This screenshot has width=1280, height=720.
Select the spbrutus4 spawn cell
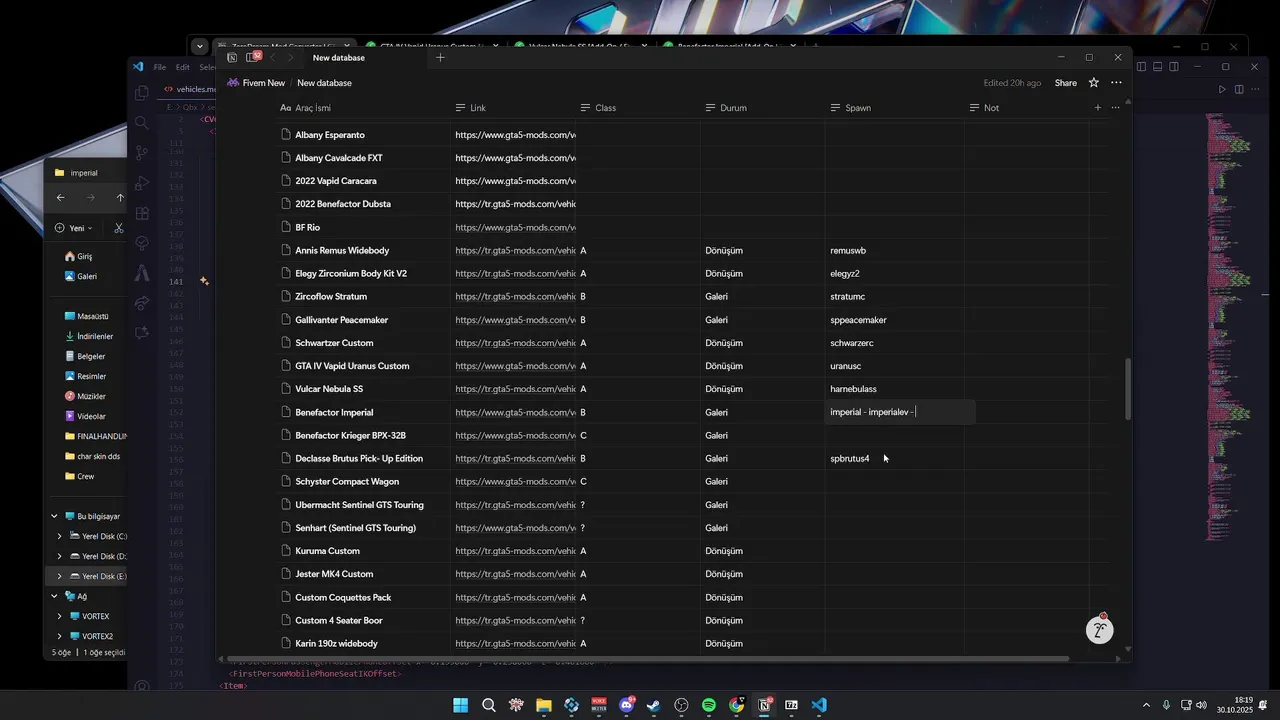(x=894, y=458)
